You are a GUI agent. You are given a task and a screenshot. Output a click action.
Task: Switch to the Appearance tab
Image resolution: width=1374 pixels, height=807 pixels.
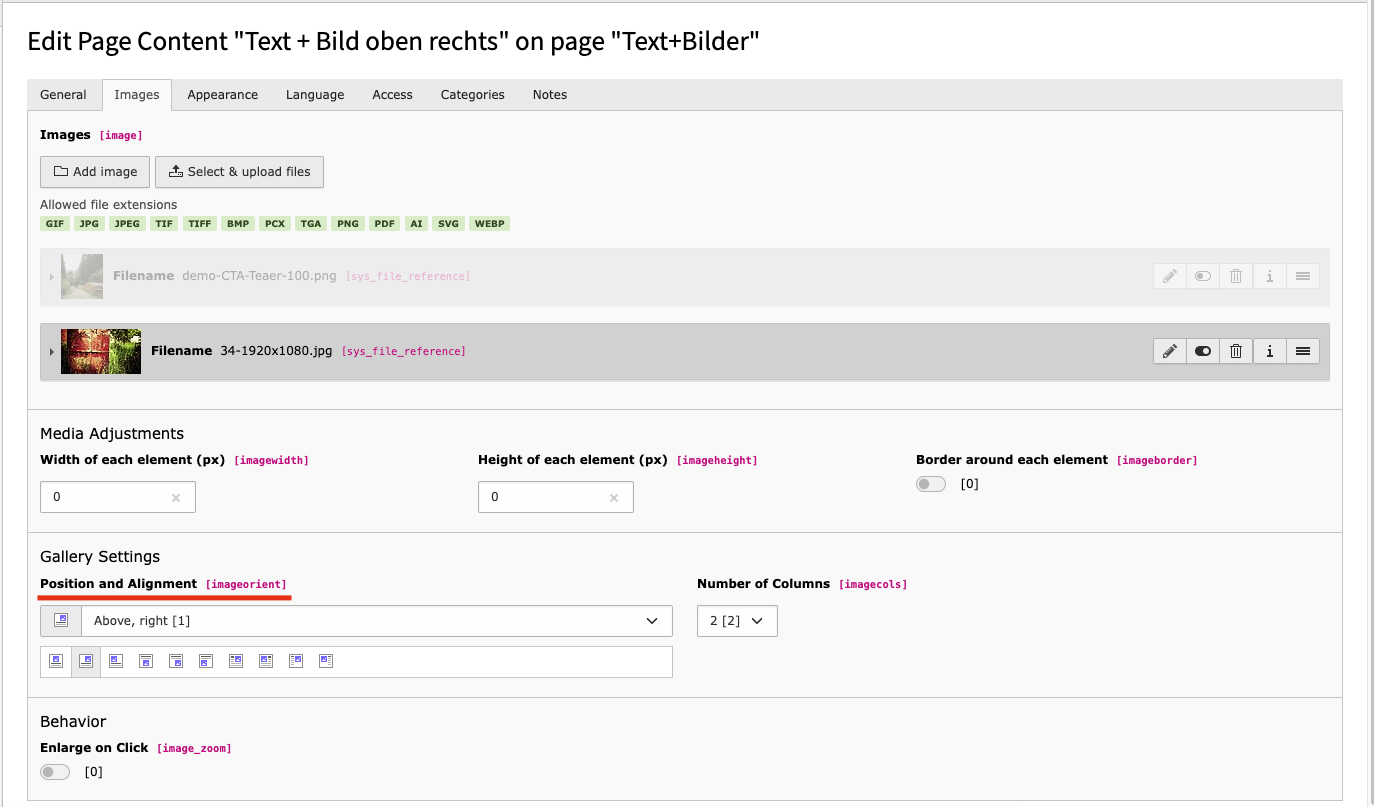click(x=222, y=95)
